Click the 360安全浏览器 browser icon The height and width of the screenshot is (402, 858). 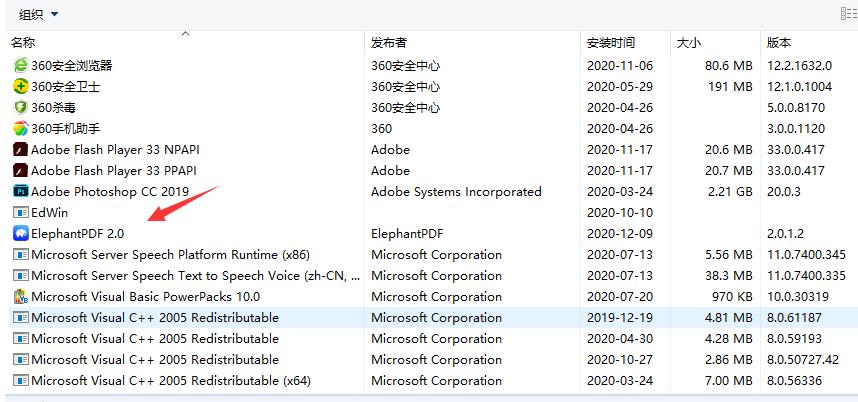20,65
